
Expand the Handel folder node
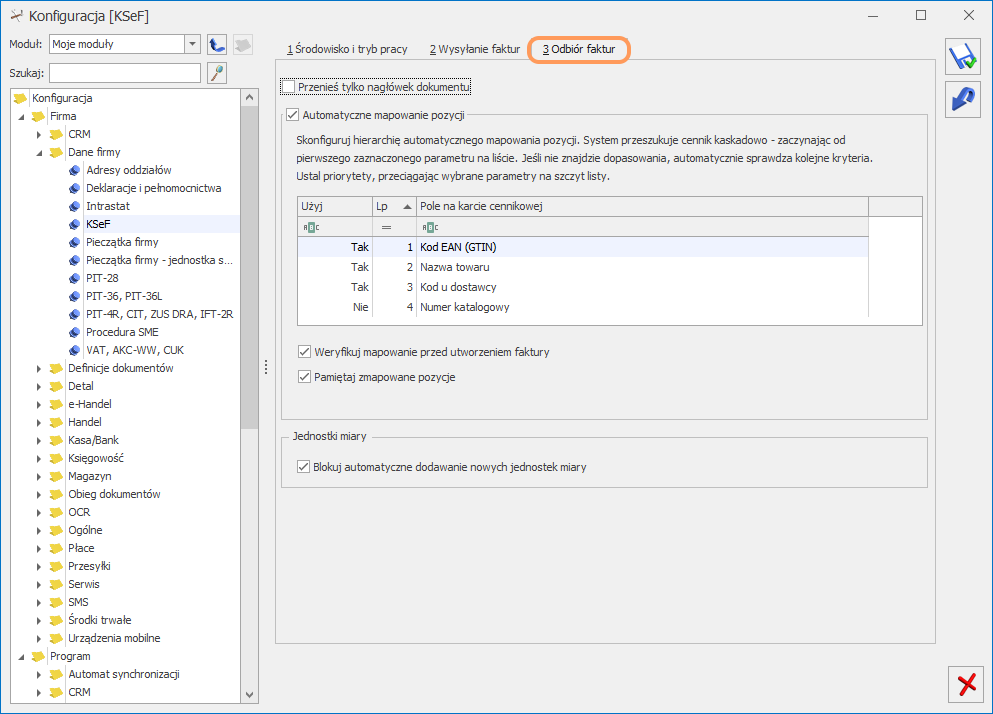pyautogui.click(x=39, y=422)
